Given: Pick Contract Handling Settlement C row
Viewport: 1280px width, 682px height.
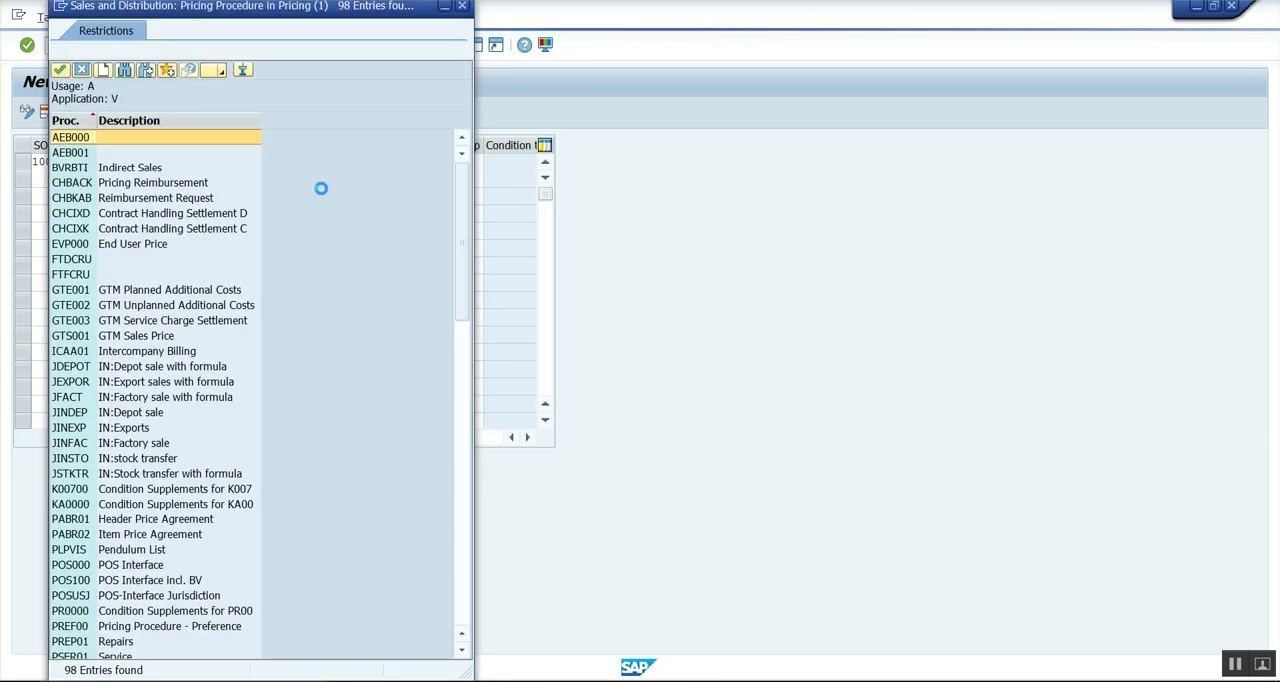Looking at the screenshot, I should pos(156,229).
